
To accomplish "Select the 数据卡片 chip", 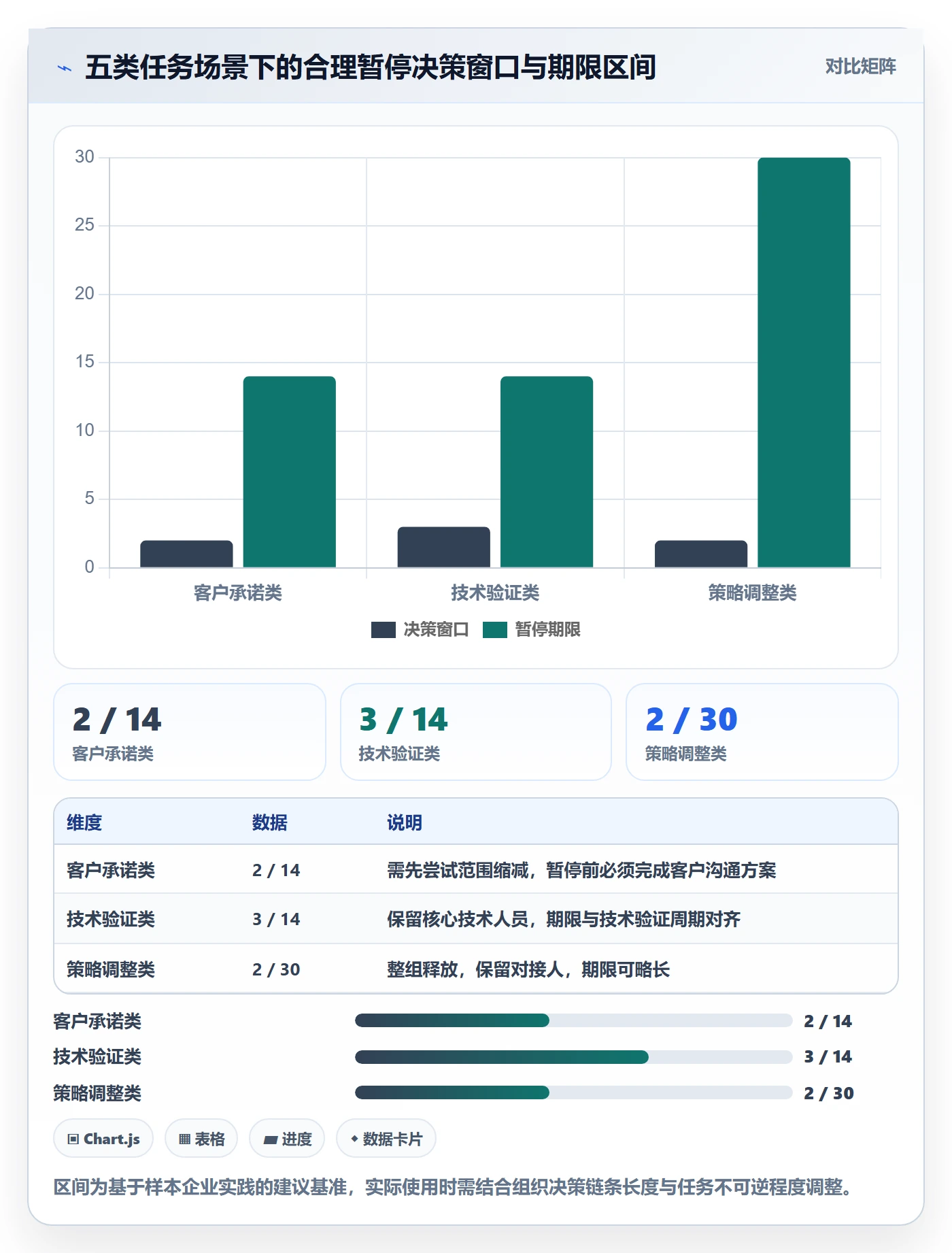I will (386, 1139).
